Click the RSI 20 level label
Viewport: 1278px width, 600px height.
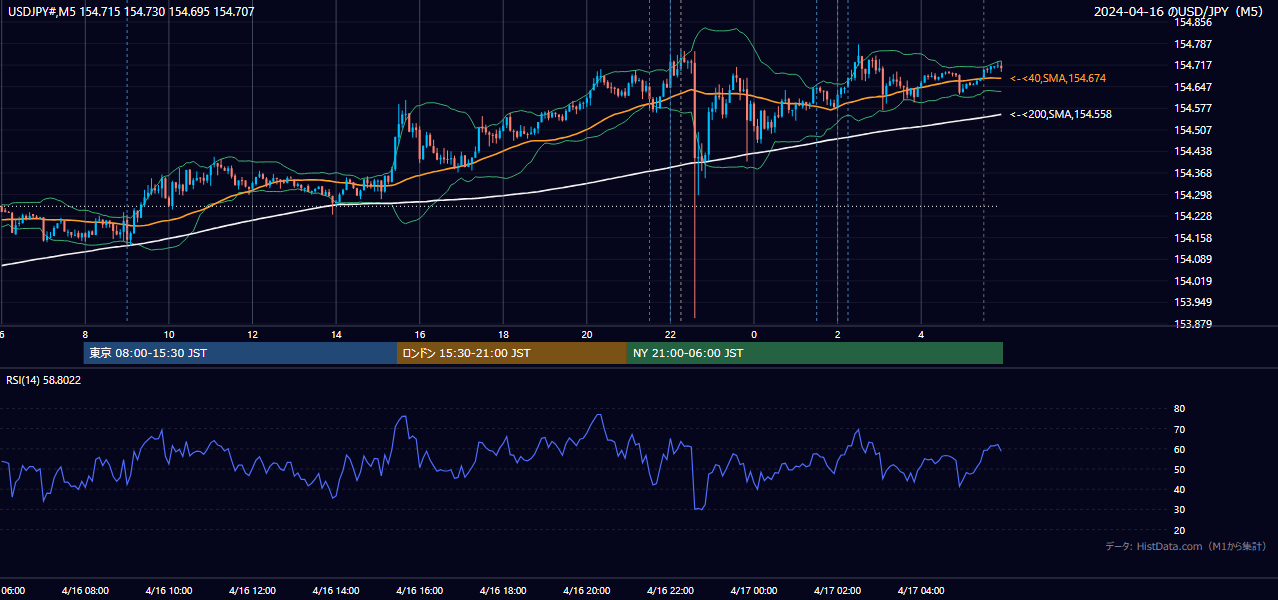click(x=1179, y=530)
